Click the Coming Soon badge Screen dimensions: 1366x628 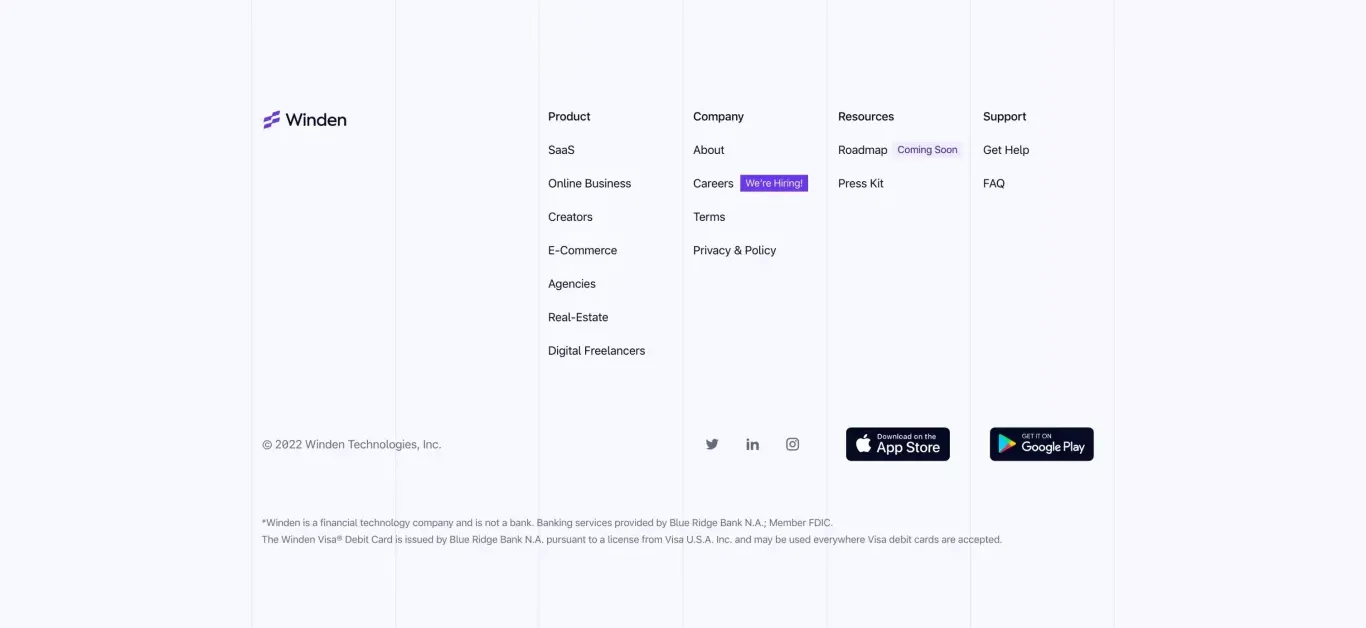point(927,150)
